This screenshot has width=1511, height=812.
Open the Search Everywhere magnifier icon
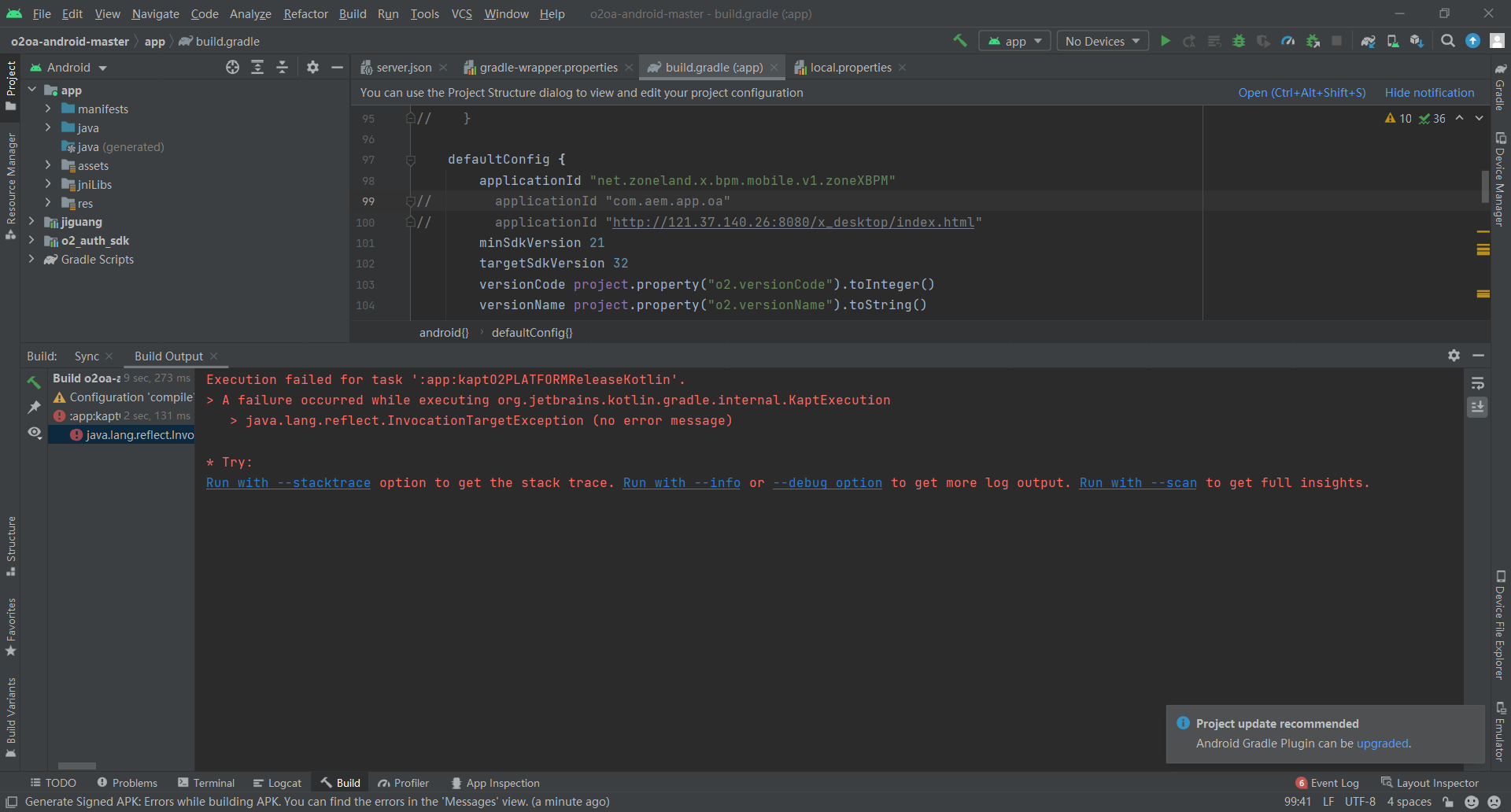[1447, 41]
